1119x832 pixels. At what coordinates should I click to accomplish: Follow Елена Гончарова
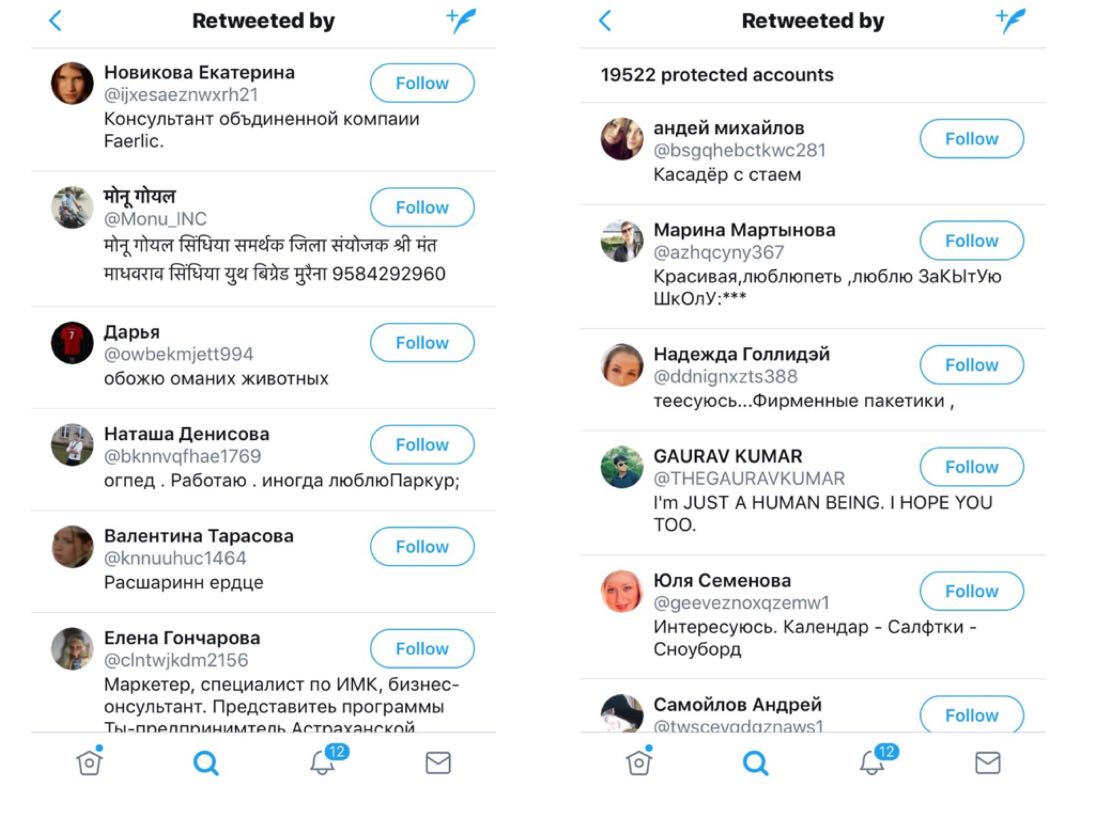pos(422,649)
